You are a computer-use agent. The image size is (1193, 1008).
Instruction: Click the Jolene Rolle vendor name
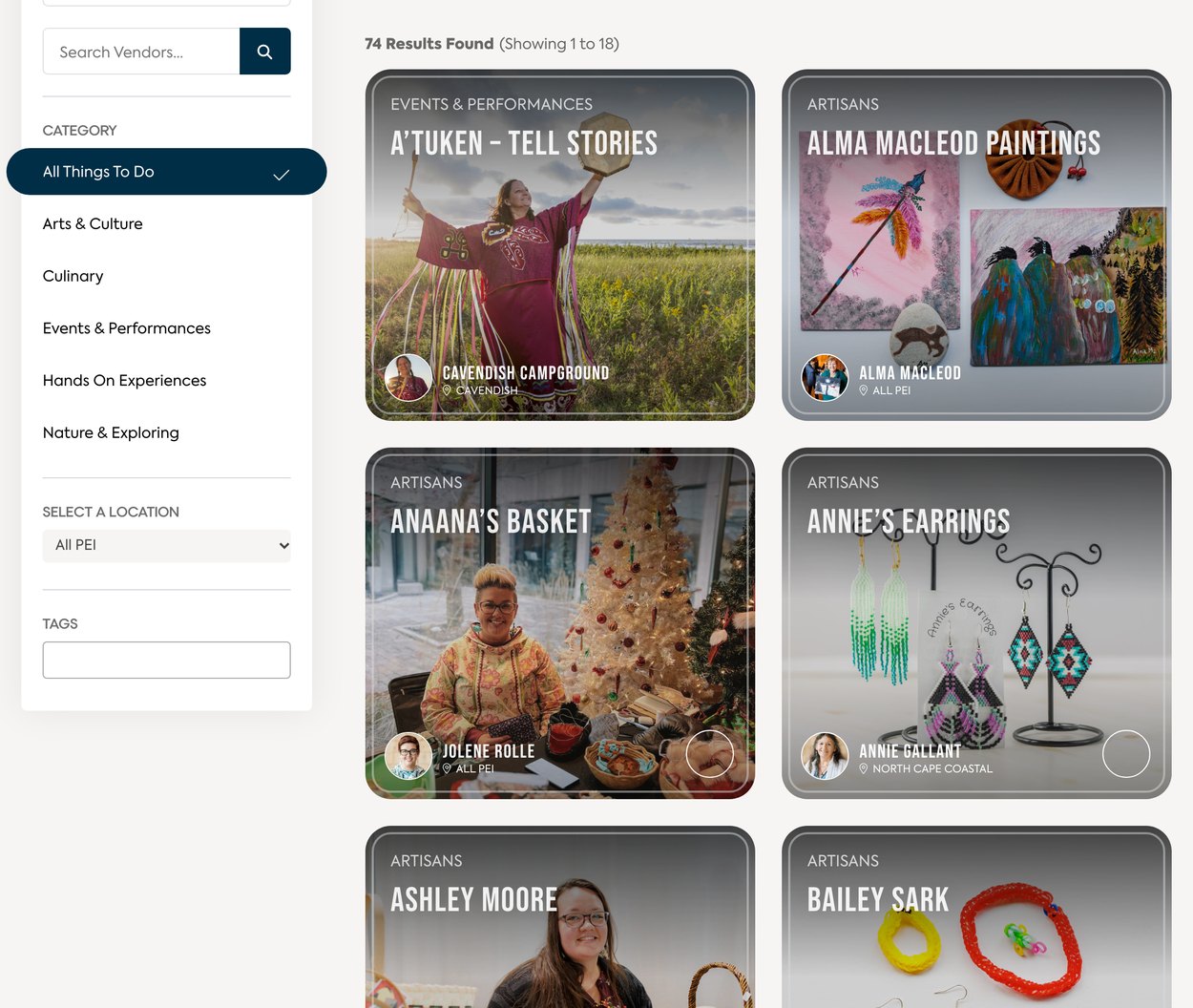click(x=488, y=751)
